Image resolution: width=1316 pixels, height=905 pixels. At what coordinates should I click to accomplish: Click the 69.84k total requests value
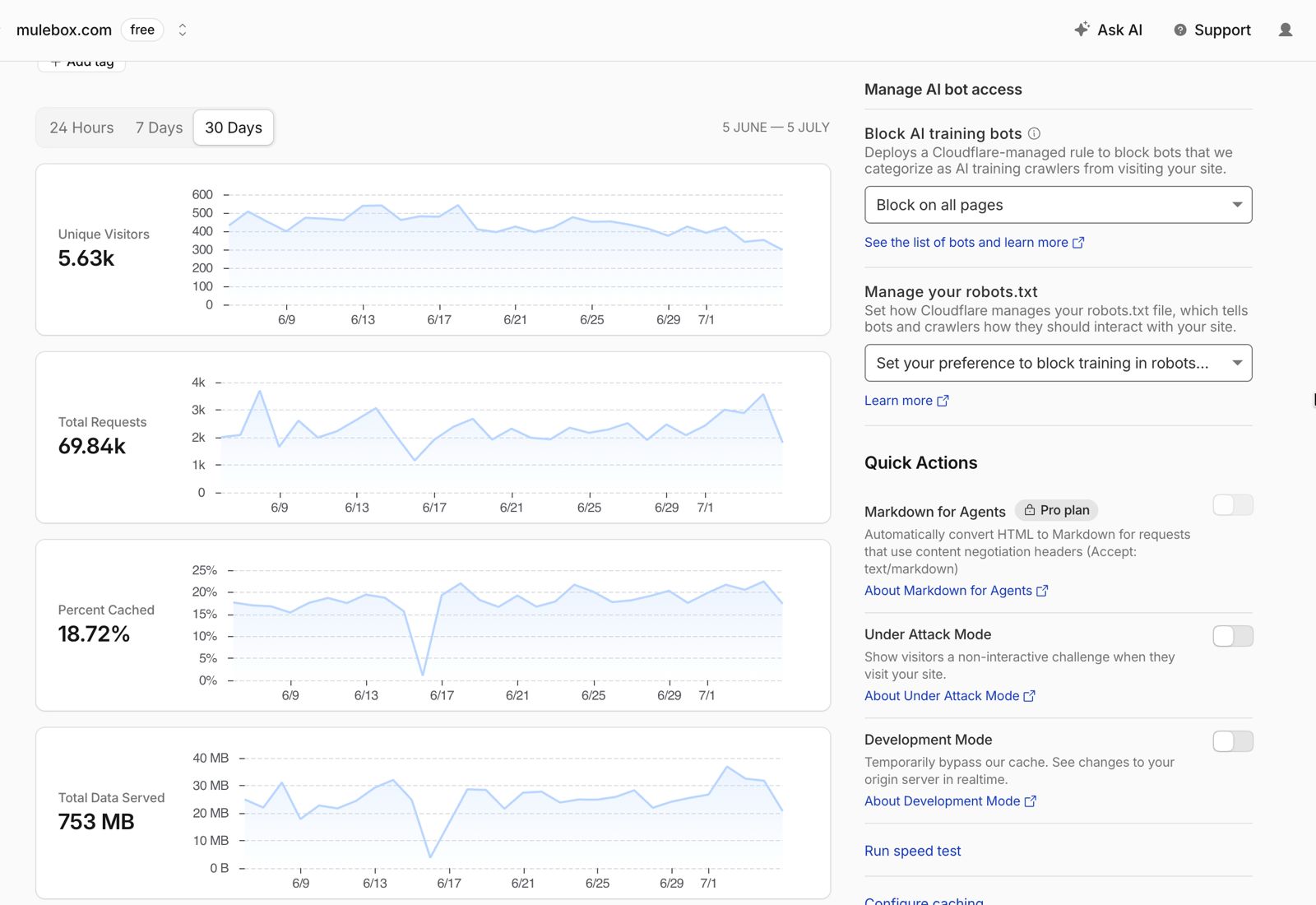point(92,446)
